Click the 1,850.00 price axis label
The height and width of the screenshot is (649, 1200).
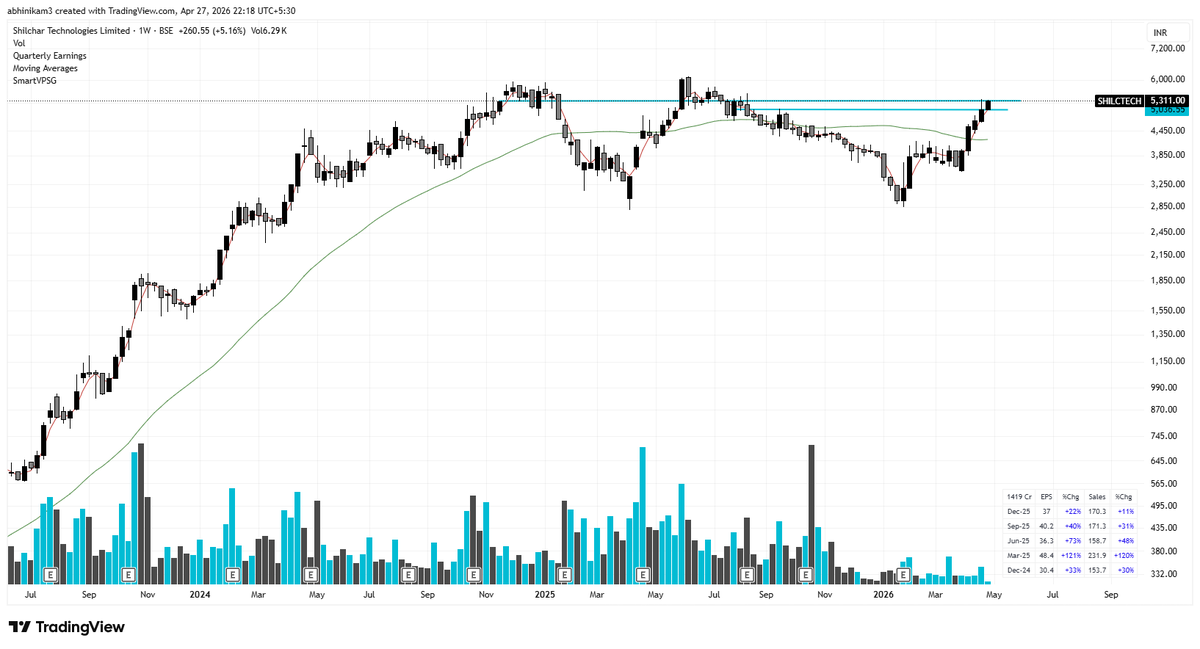pyautogui.click(x=1168, y=280)
